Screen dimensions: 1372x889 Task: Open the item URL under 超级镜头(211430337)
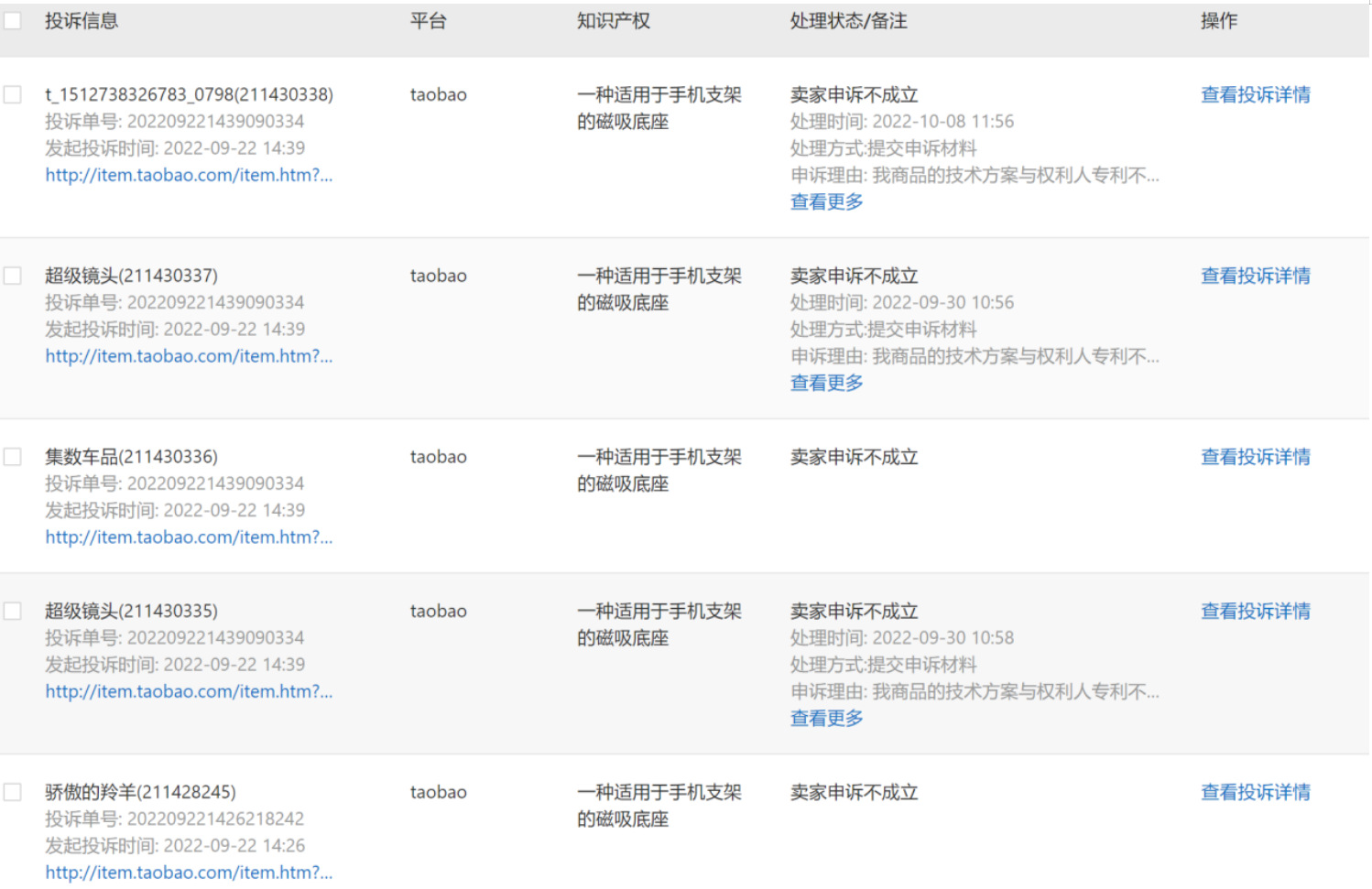[189, 356]
